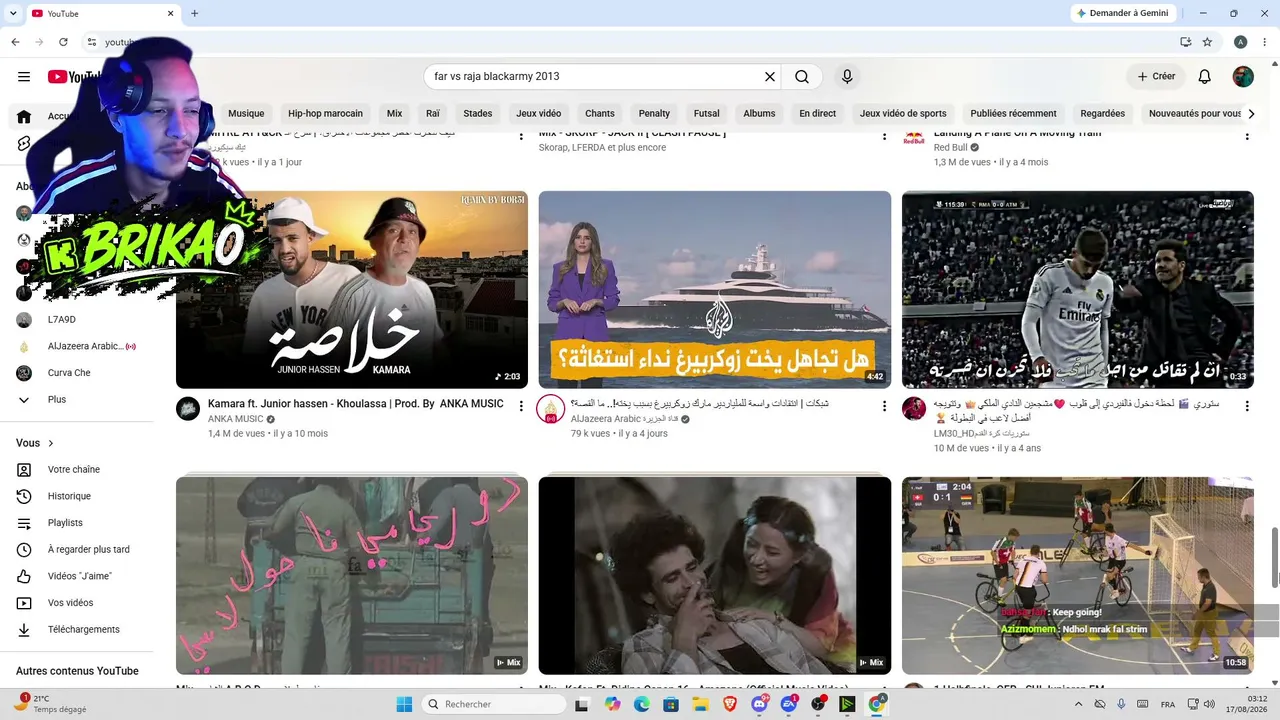The height and width of the screenshot is (720, 1280).
Task: Play the Real Madrid story thumbnail
Action: [x=1078, y=290]
